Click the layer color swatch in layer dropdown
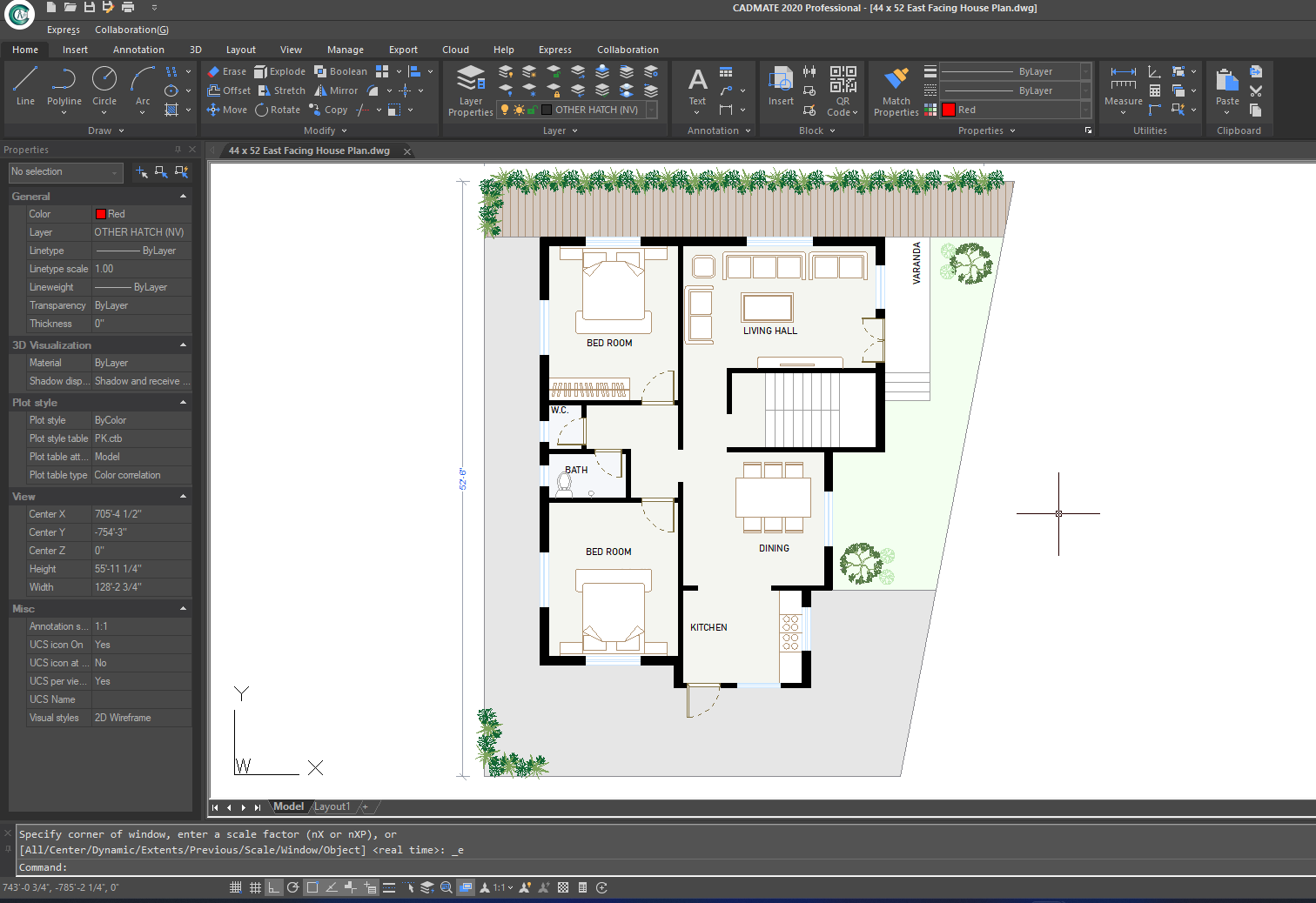1316x903 pixels. pyautogui.click(x=547, y=110)
